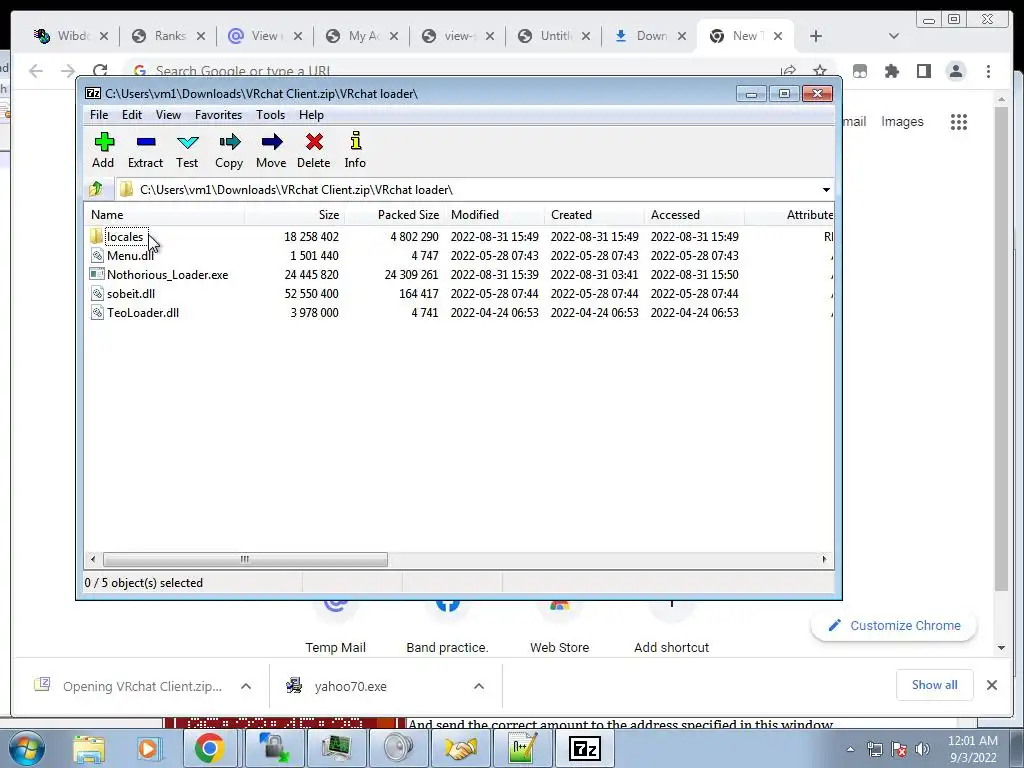Viewport: 1024px width, 768px height.
Task: Click the horizontal scrollbar thumb in file list
Action: click(245, 559)
